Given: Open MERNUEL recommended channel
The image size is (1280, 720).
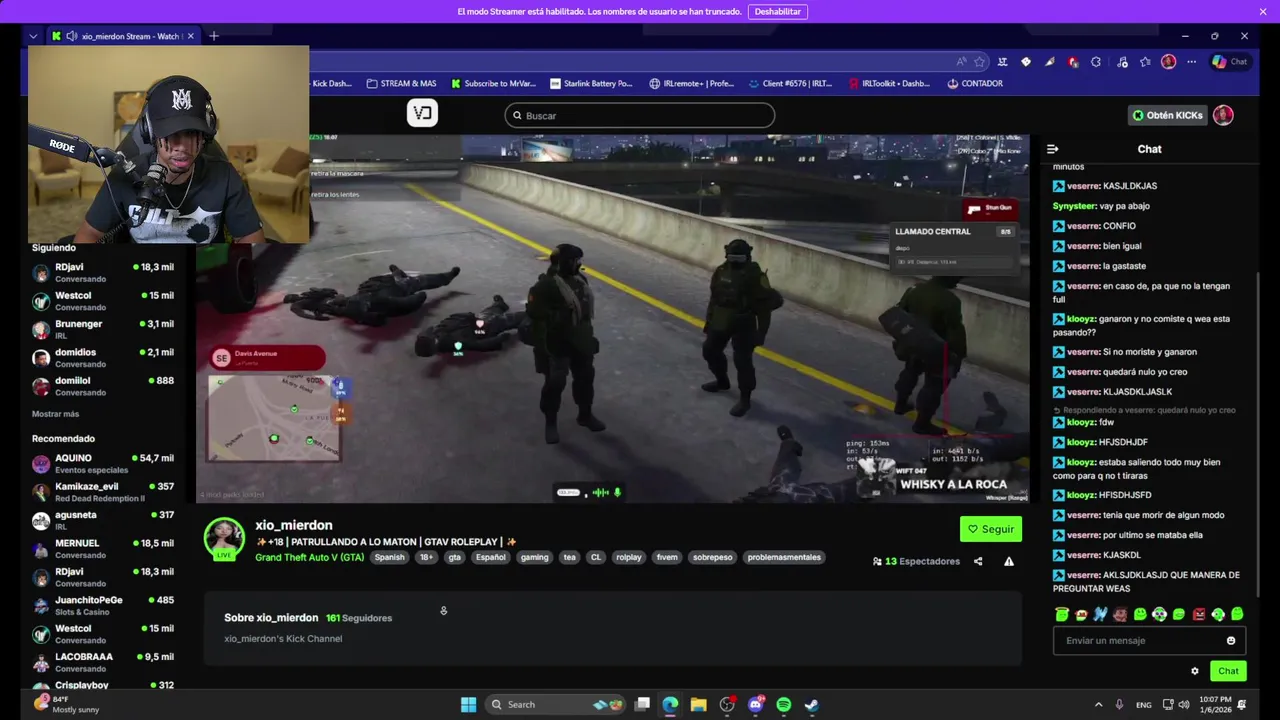Looking at the screenshot, I should click(102, 549).
